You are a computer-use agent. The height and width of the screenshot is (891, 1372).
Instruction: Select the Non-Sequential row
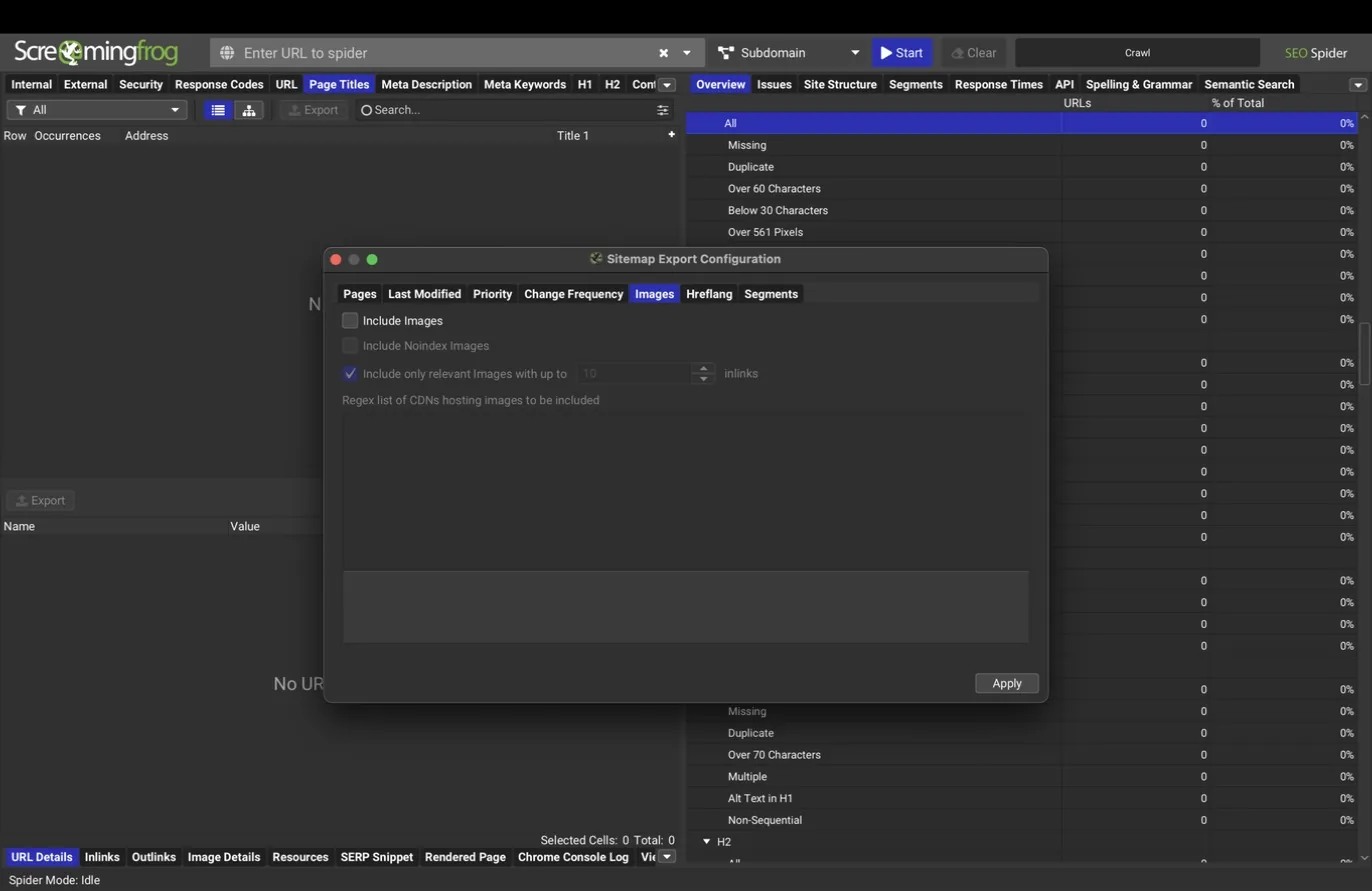1021,821
